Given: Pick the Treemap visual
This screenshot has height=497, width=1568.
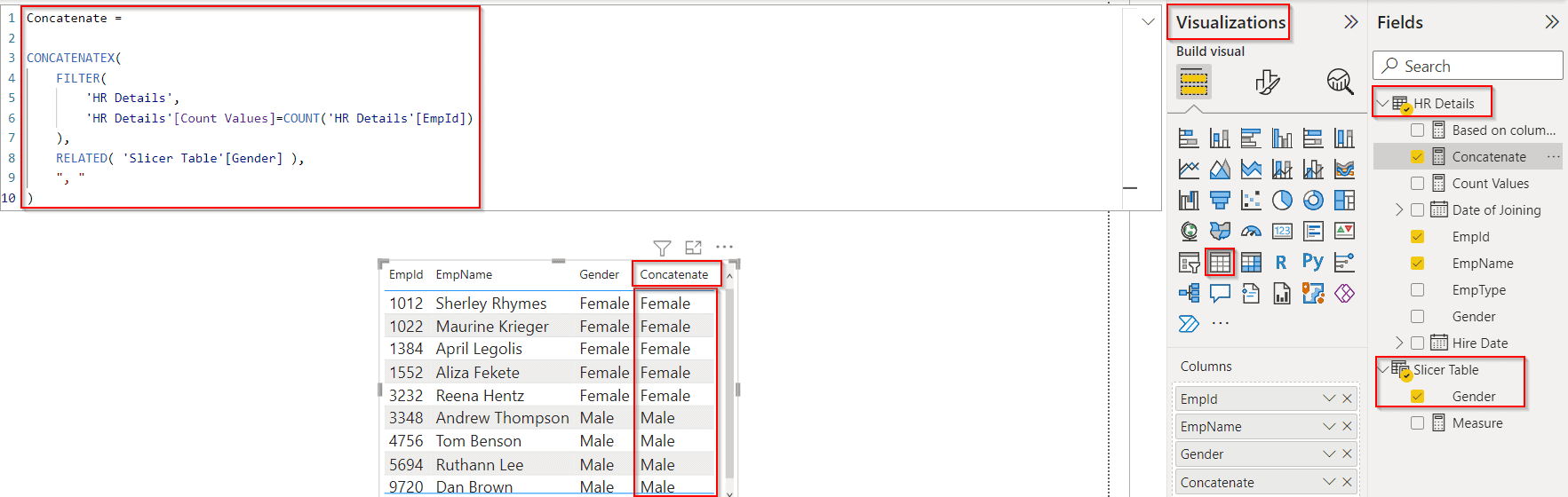Looking at the screenshot, I should point(1344,200).
